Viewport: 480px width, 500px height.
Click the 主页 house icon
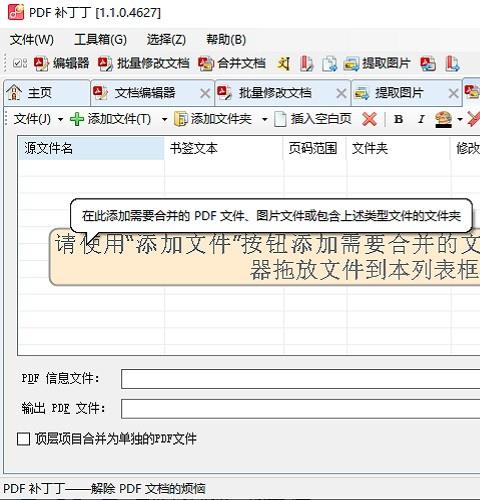click(14, 92)
